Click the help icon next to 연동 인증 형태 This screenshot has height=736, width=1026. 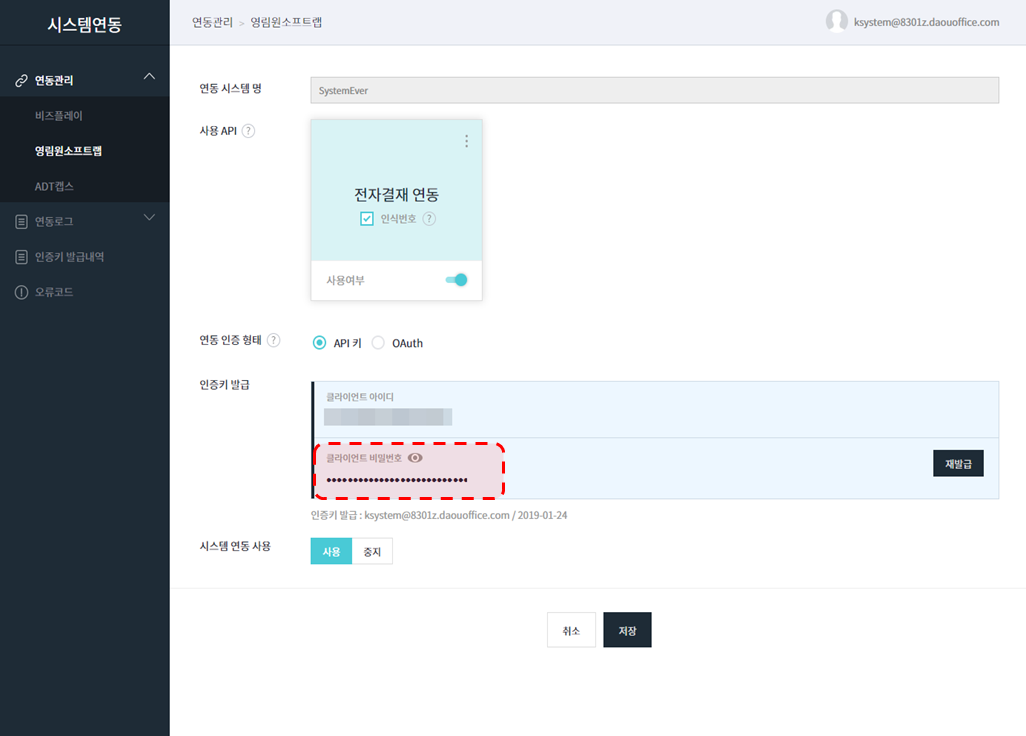[274, 340]
